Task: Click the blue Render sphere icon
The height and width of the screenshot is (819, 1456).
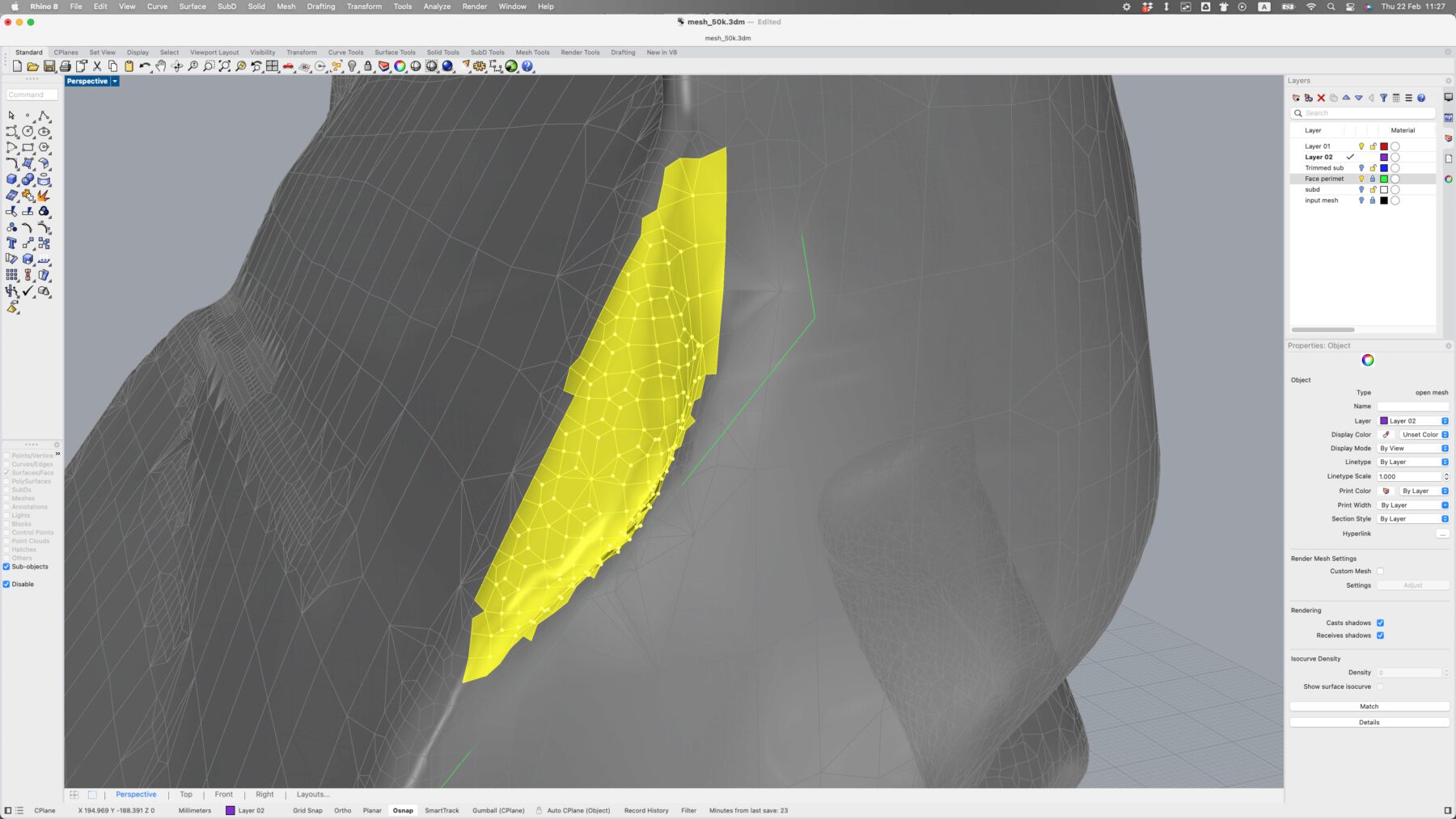Action: tap(447, 66)
